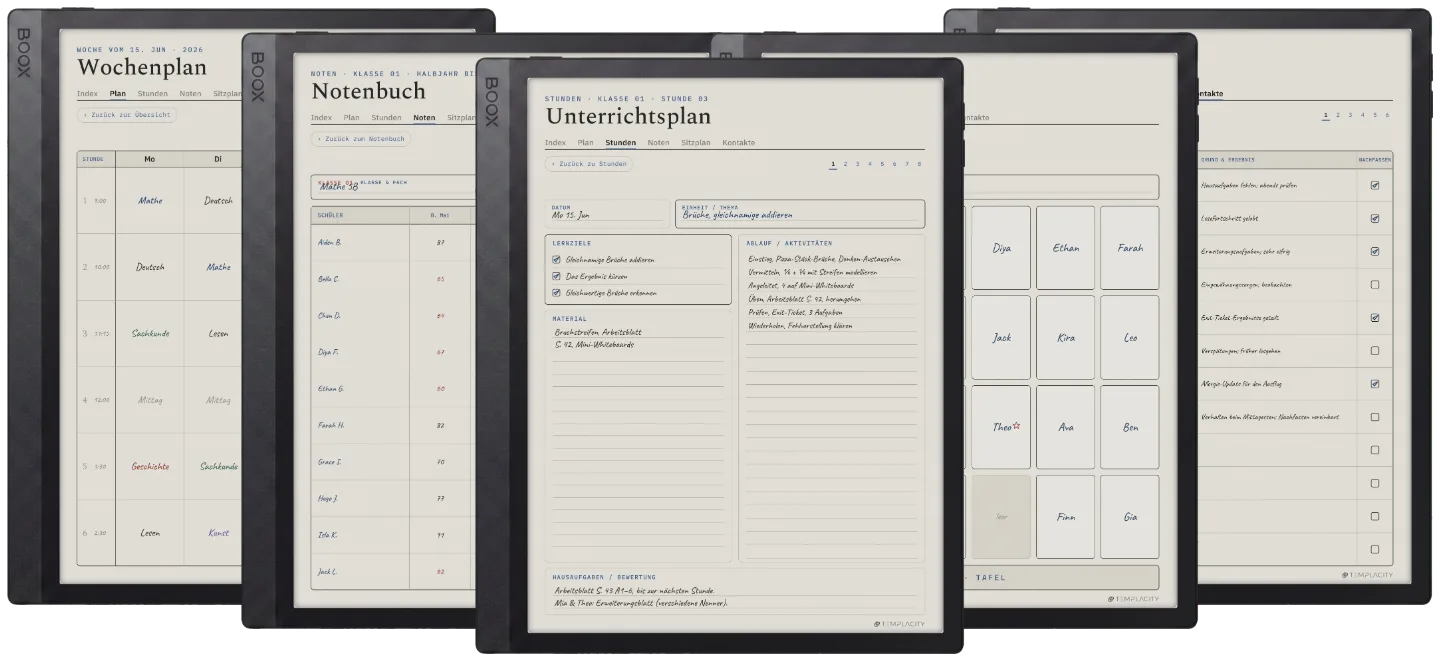
Task: Open Sitzplan tab in Unterrichtsplan screen
Action: 695,143
